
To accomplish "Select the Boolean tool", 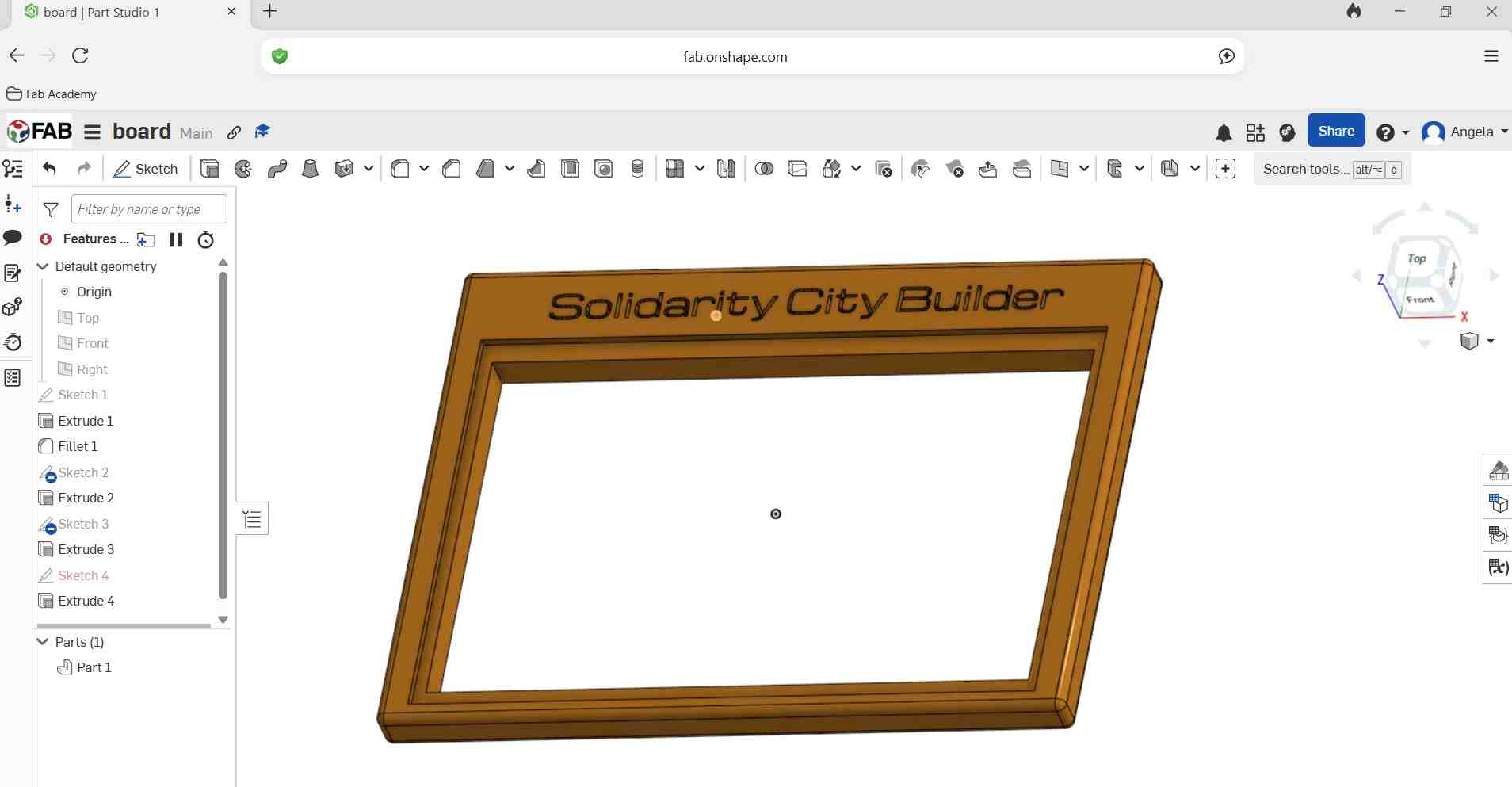I will point(764,169).
